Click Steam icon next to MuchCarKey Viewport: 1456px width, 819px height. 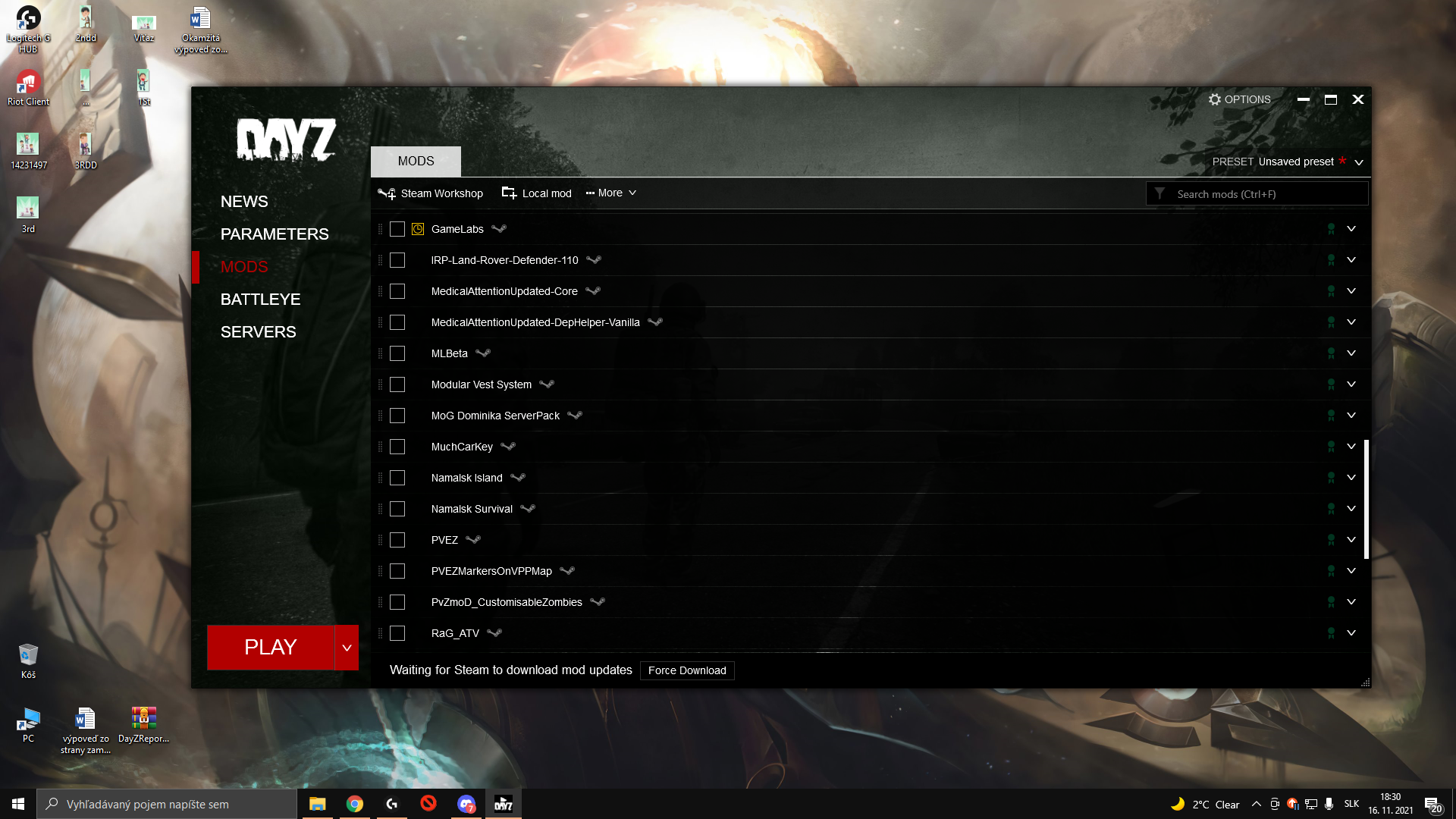click(508, 446)
